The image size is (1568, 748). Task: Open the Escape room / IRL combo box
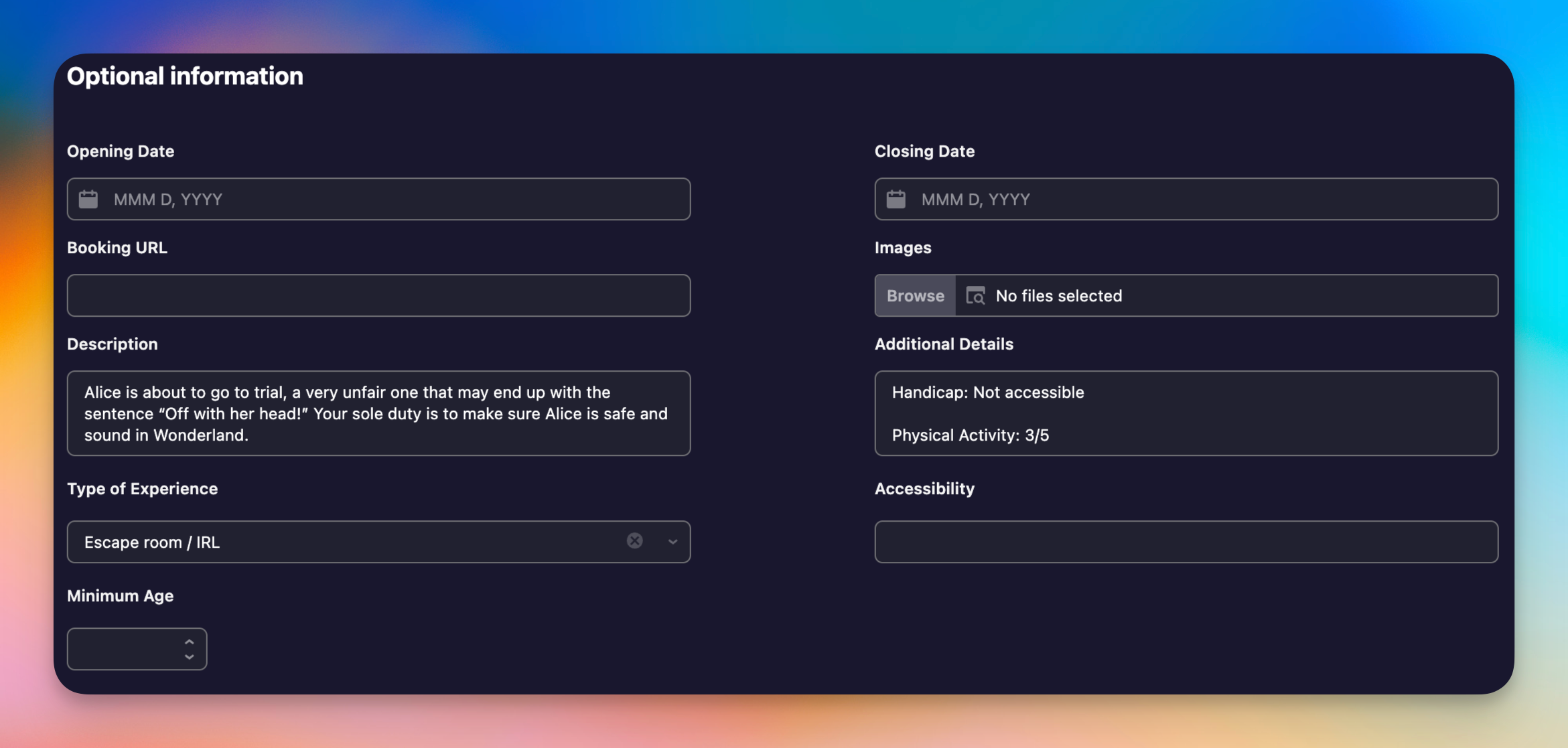click(335, 542)
